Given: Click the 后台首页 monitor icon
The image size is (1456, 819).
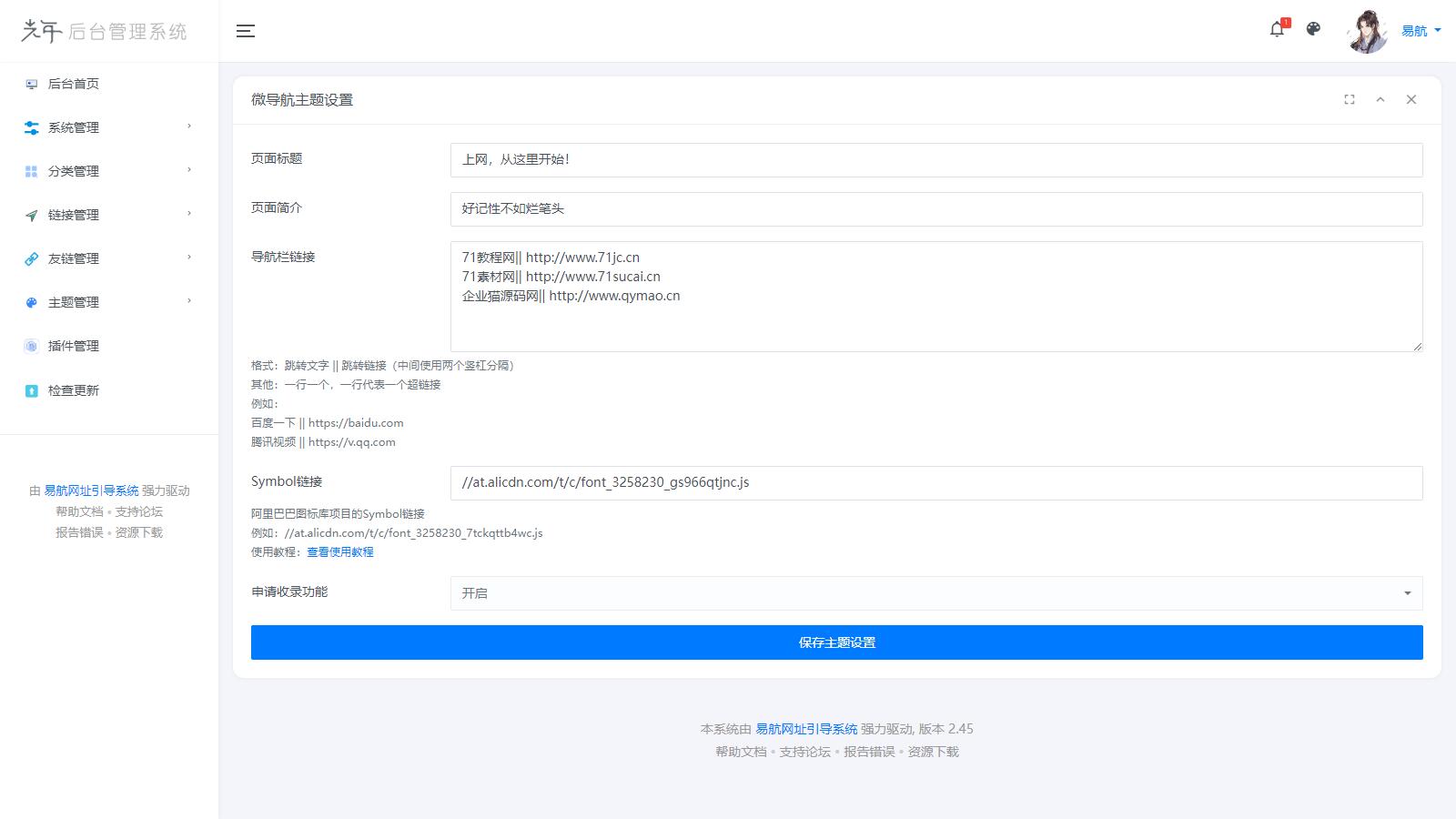Looking at the screenshot, I should [32, 84].
